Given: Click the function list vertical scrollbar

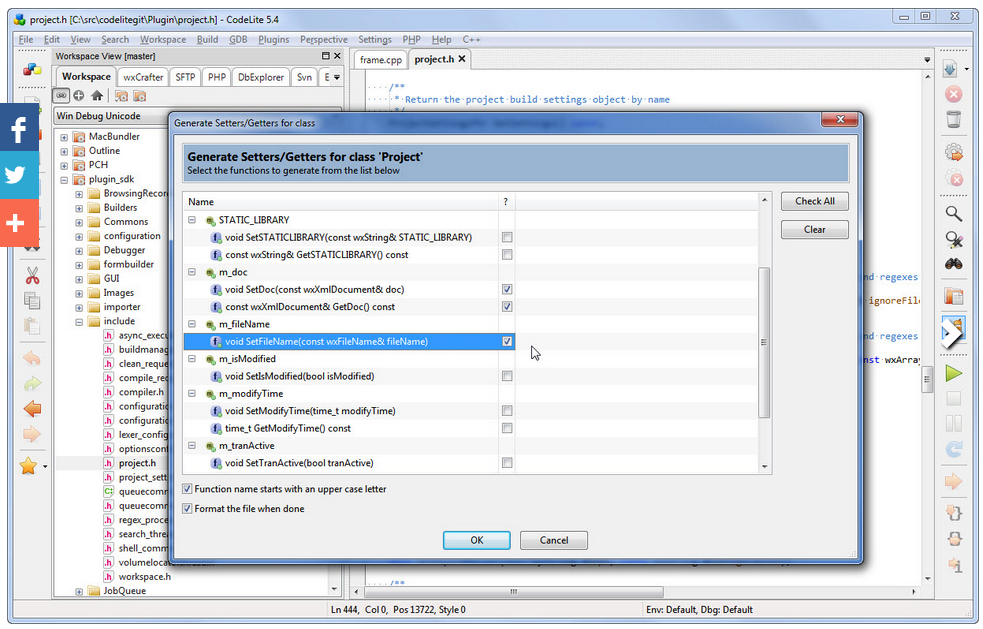Looking at the screenshot, I should (765, 340).
